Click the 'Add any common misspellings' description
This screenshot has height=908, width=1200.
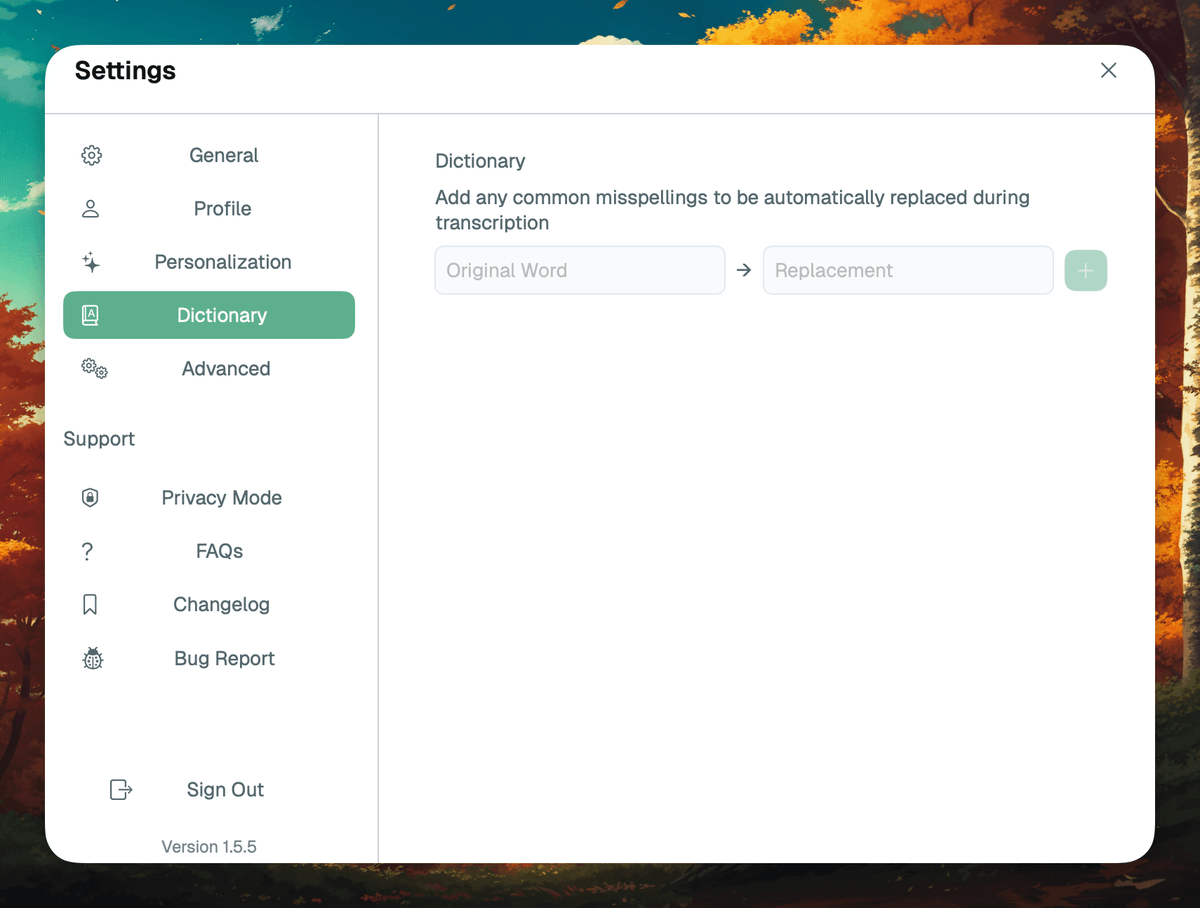pyautogui.click(x=732, y=210)
